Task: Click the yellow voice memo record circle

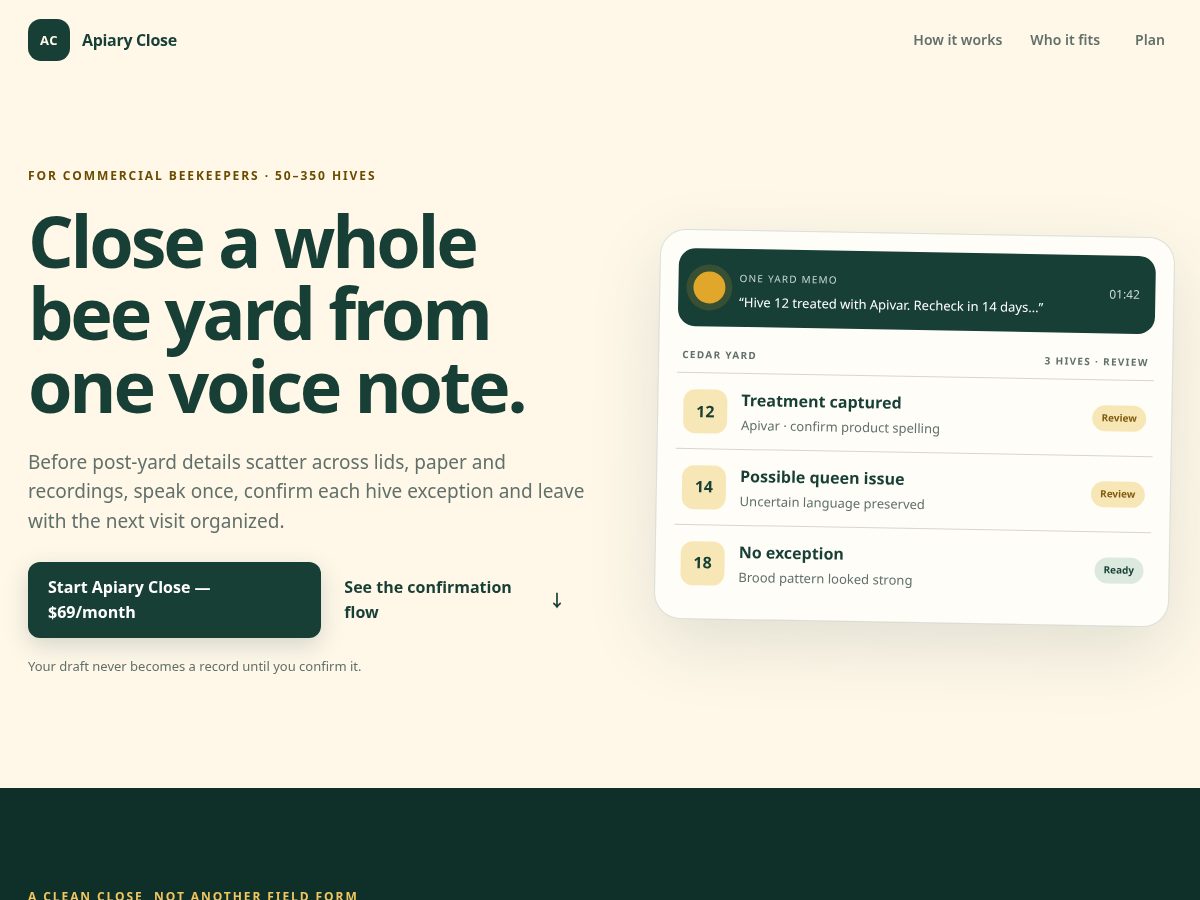Action: (x=709, y=287)
